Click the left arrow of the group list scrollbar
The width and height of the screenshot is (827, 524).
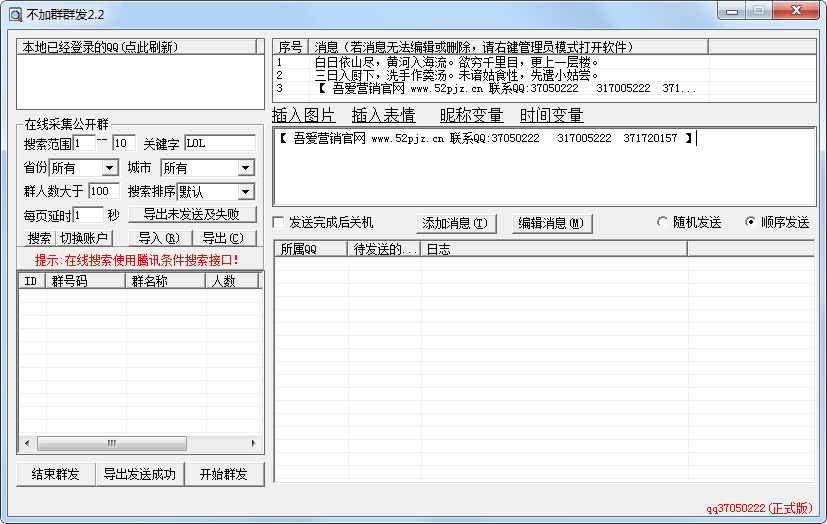27,443
